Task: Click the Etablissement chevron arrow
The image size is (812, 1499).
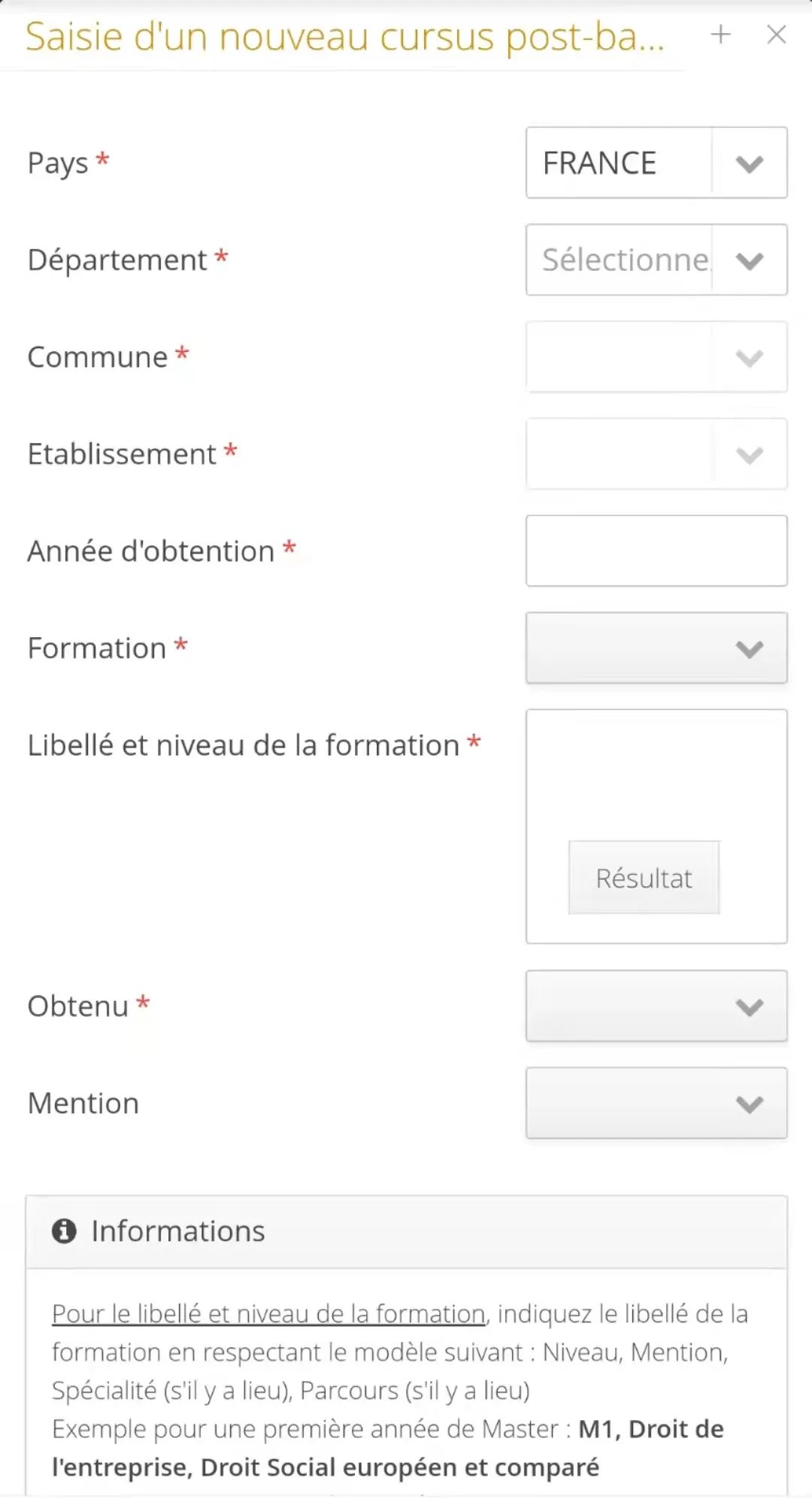Action: click(750, 455)
